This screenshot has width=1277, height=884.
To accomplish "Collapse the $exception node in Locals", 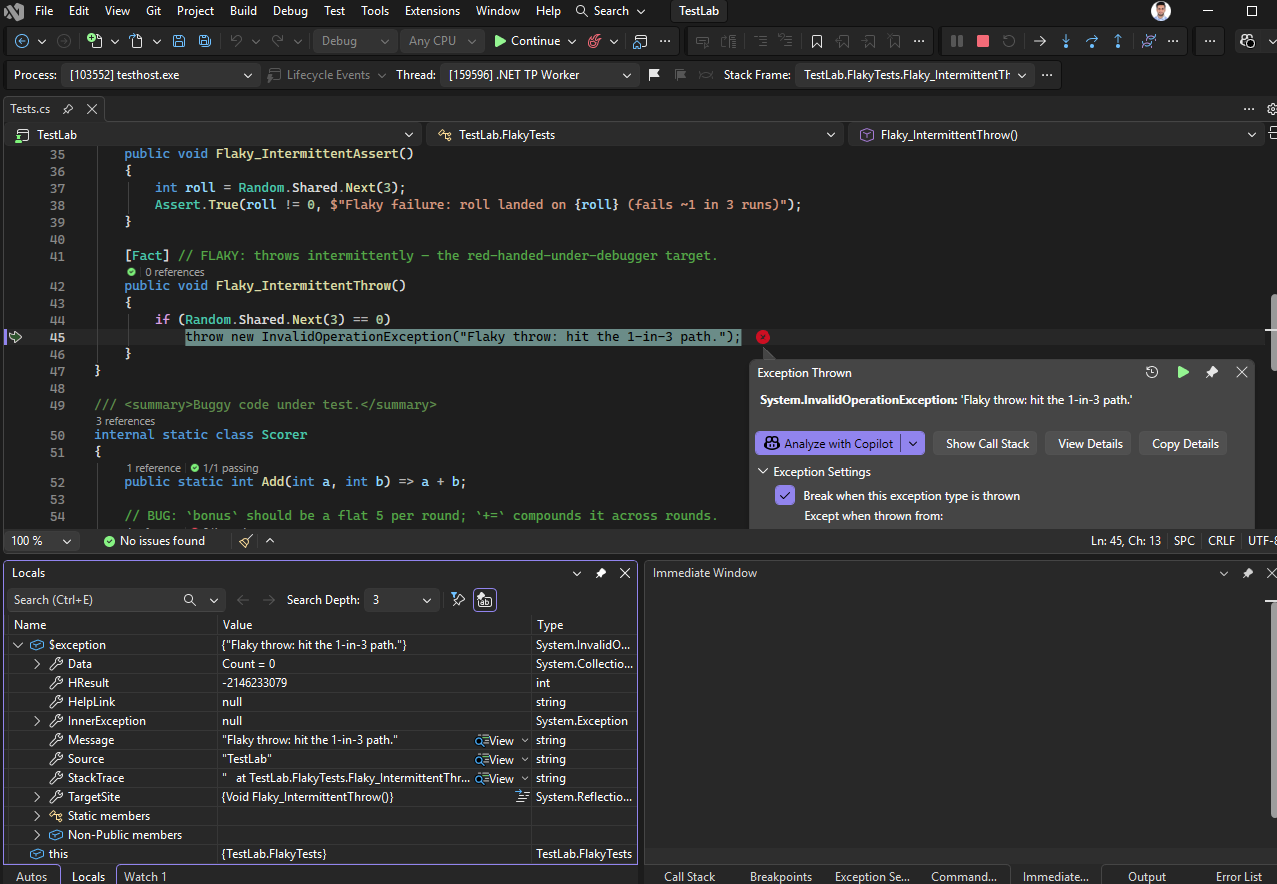I will [x=18, y=645].
